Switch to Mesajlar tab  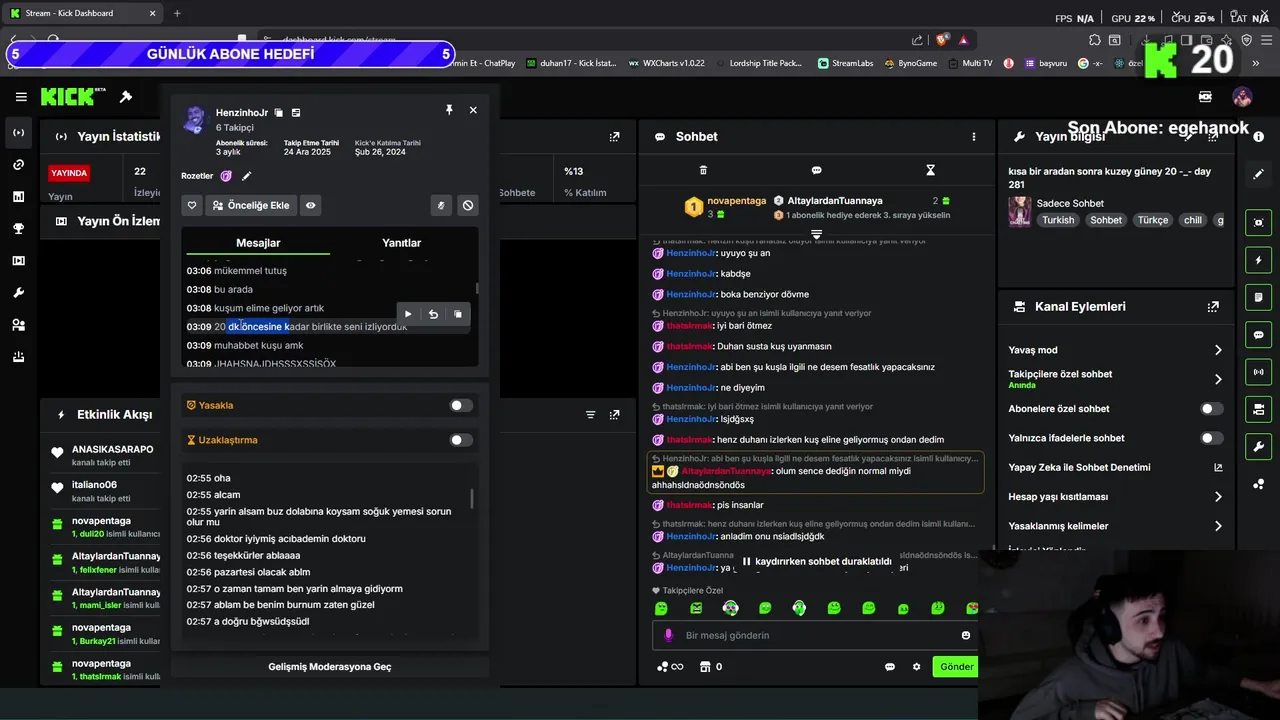258,243
